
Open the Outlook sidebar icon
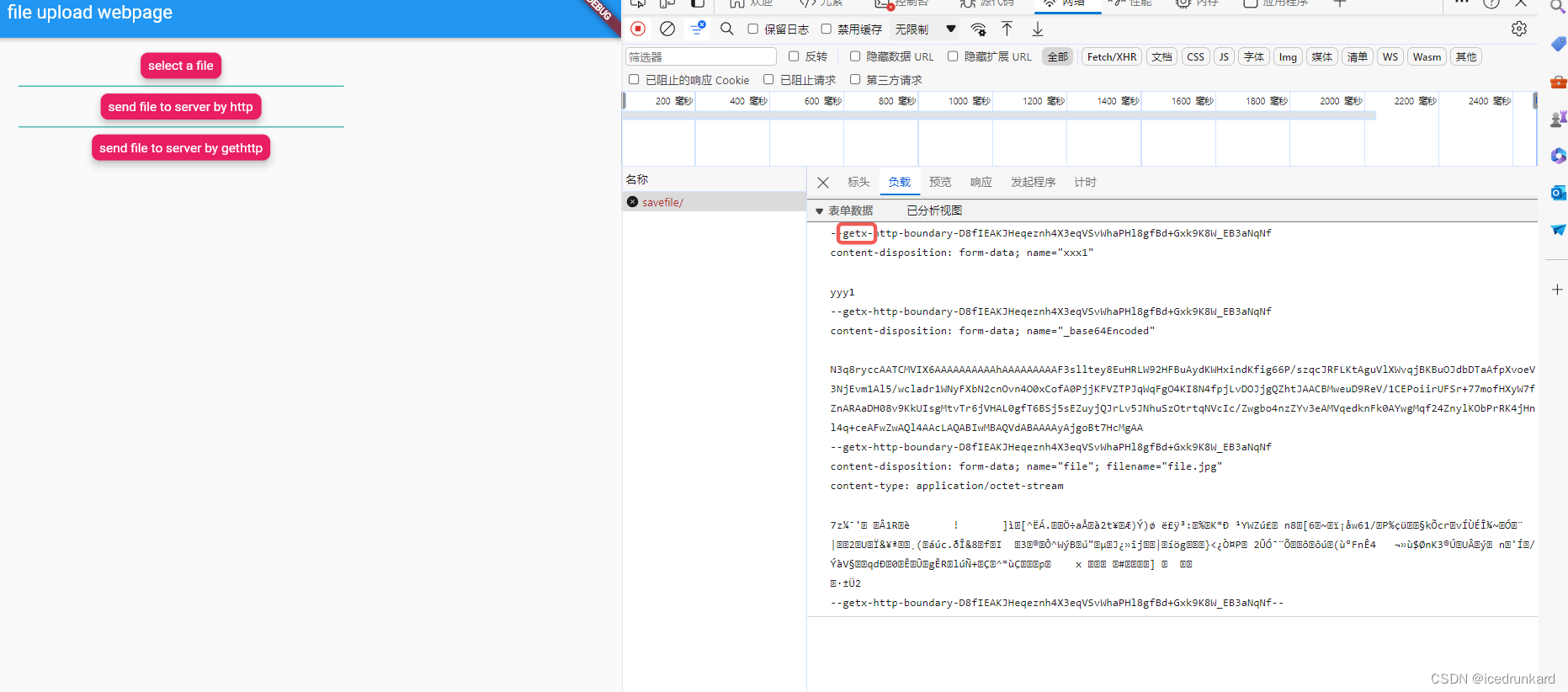(1558, 193)
